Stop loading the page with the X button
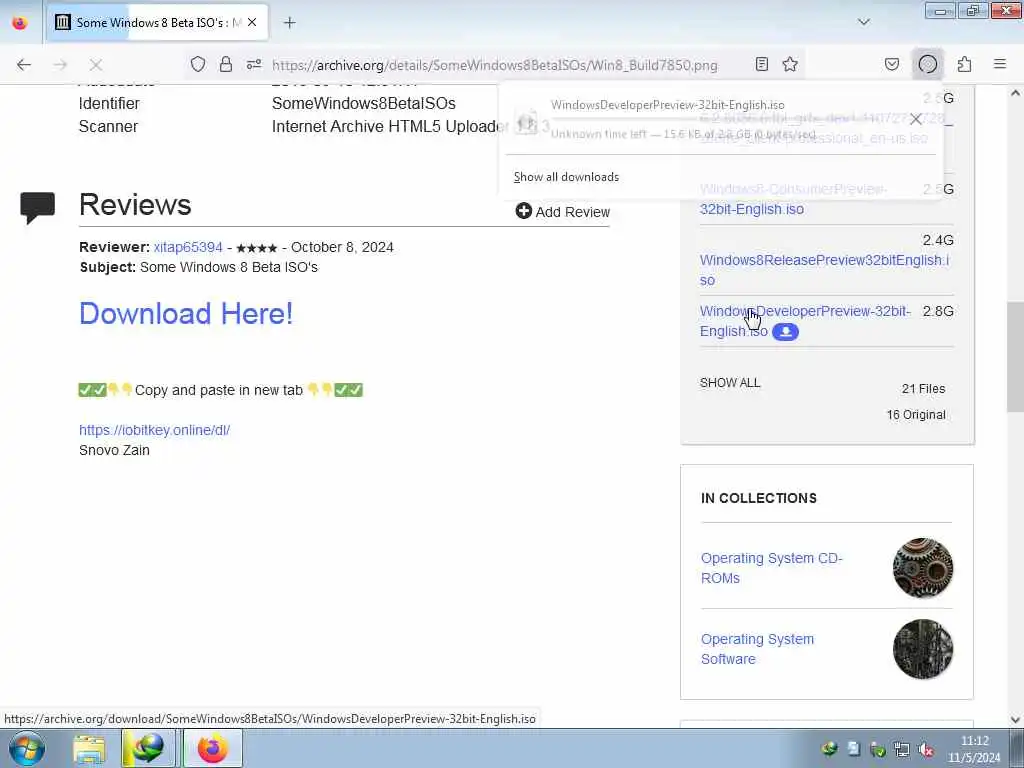1024x768 pixels. coord(96,65)
